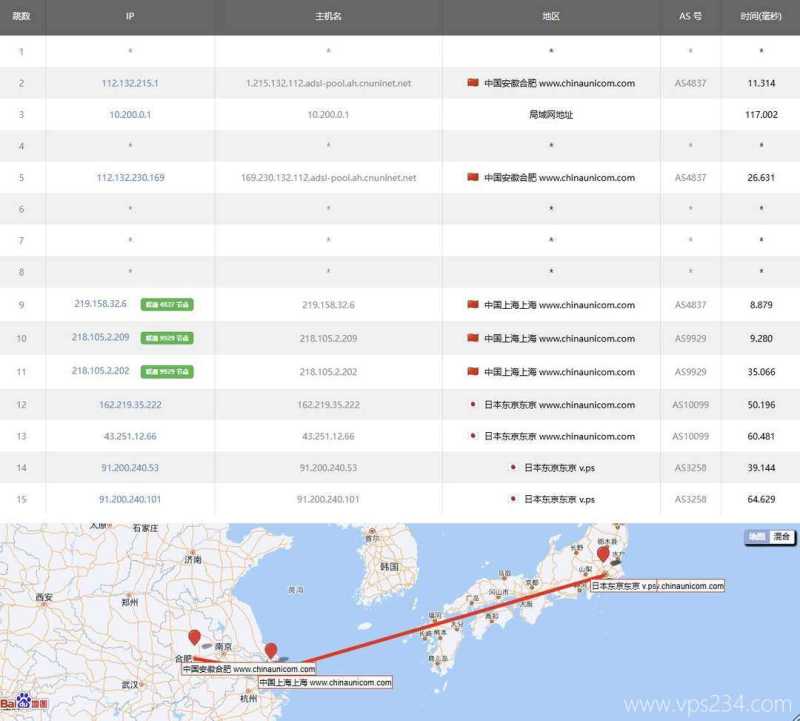Click the AS 号 column header
The height and width of the screenshot is (721, 800).
click(690, 17)
